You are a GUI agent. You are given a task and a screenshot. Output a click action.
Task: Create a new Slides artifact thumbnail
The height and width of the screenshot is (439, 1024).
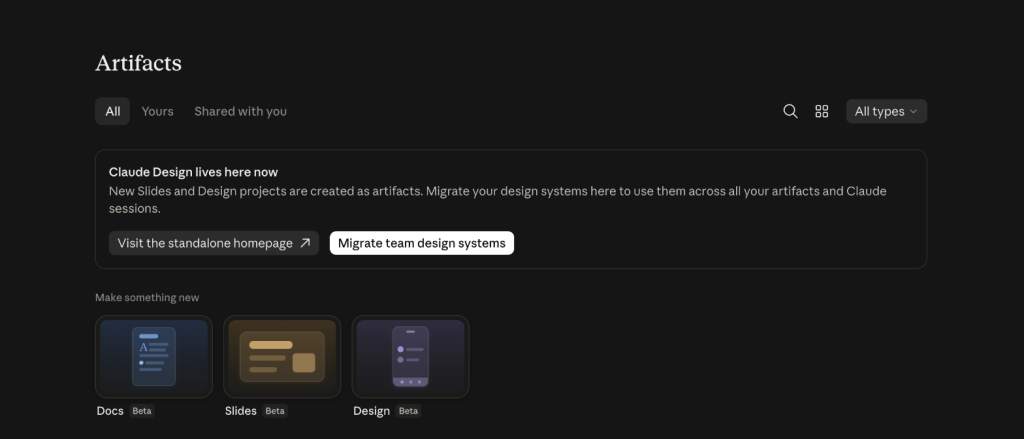(282, 357)
